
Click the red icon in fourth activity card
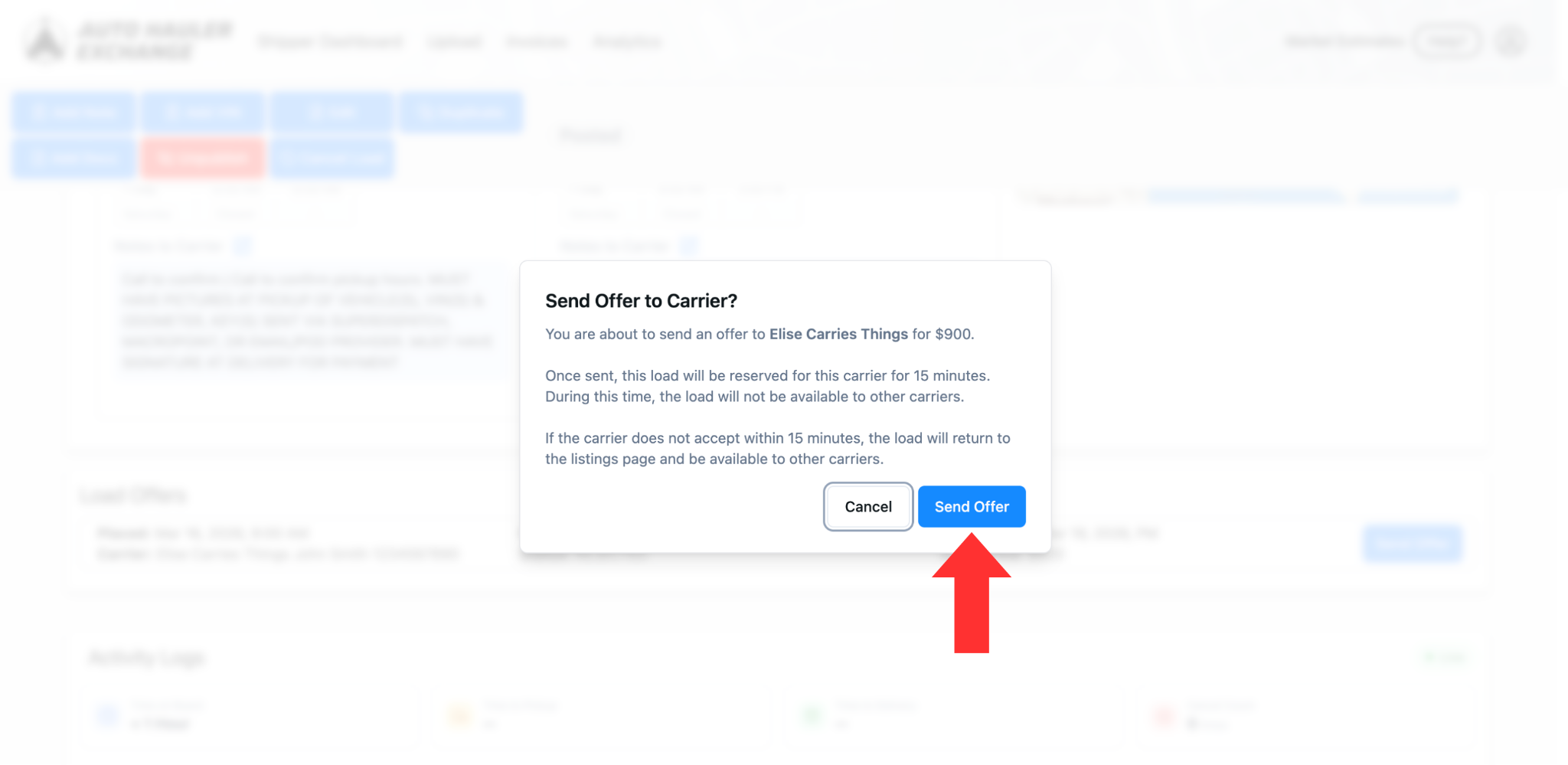pos(1164,716)
